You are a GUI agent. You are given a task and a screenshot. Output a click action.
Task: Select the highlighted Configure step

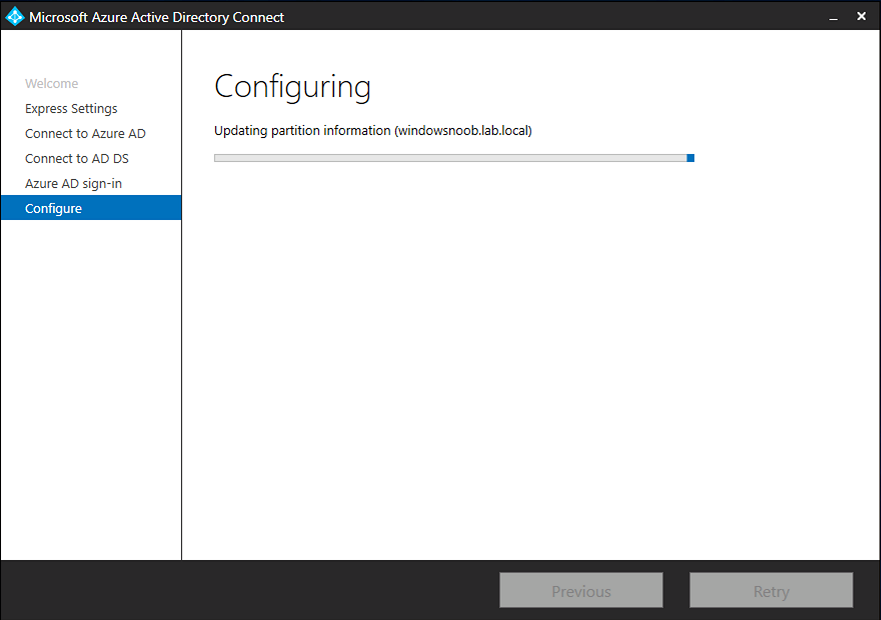(x=91, y=208)
